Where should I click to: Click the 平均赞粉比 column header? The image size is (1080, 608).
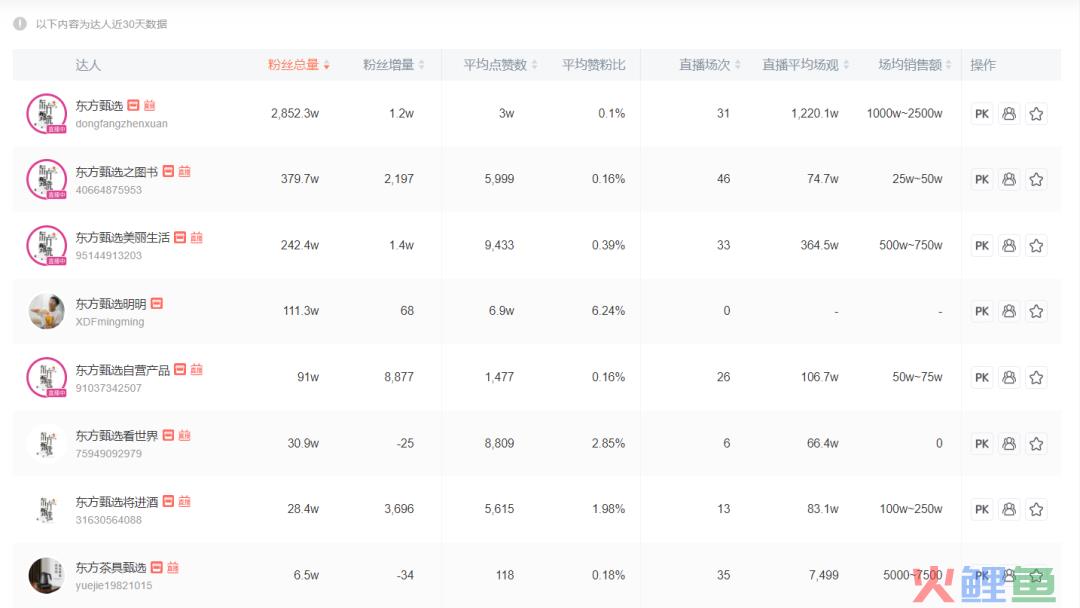coord(594,65)
